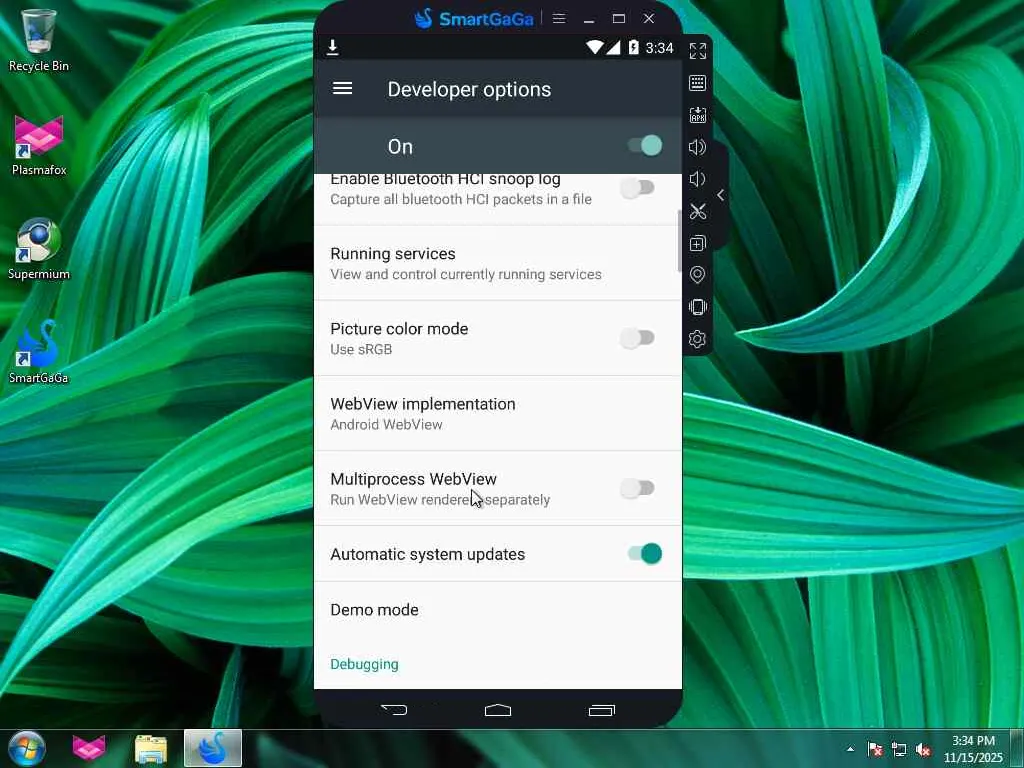
Task: Turn off the Developer options On switch
Action: (645, 146)
